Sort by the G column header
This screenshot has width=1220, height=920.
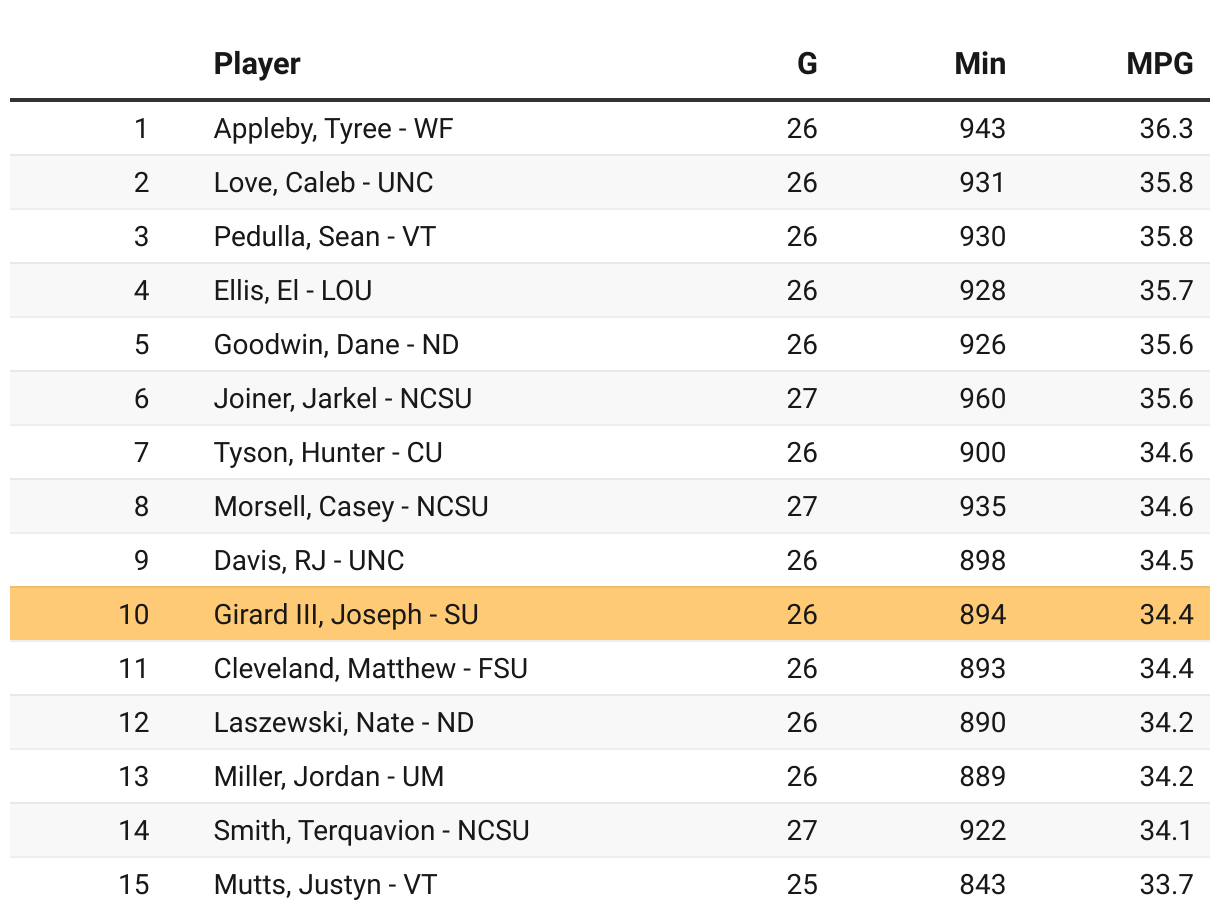tap(806, 64)
